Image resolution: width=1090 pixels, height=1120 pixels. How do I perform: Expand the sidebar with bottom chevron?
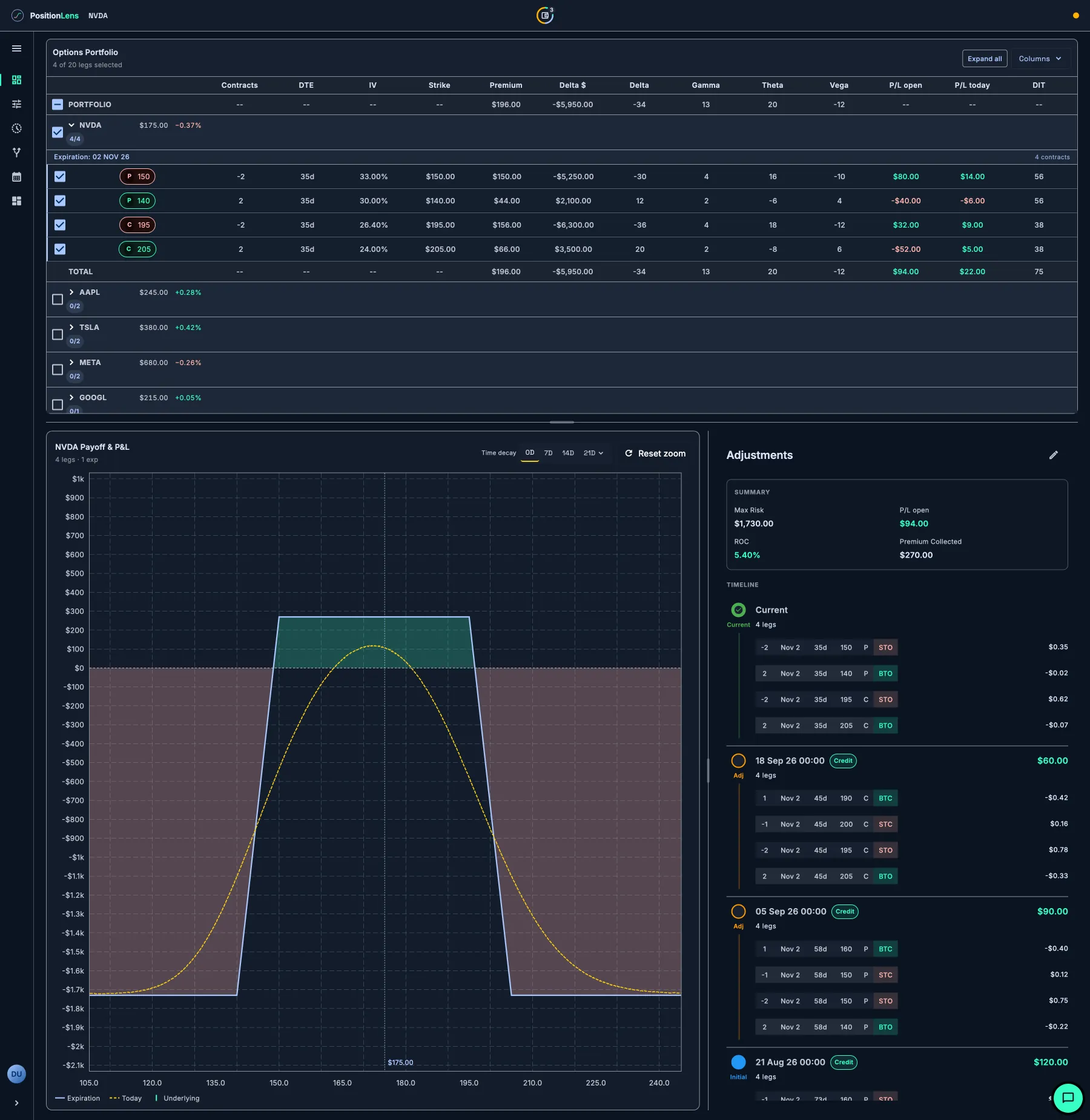[16, 1103]
